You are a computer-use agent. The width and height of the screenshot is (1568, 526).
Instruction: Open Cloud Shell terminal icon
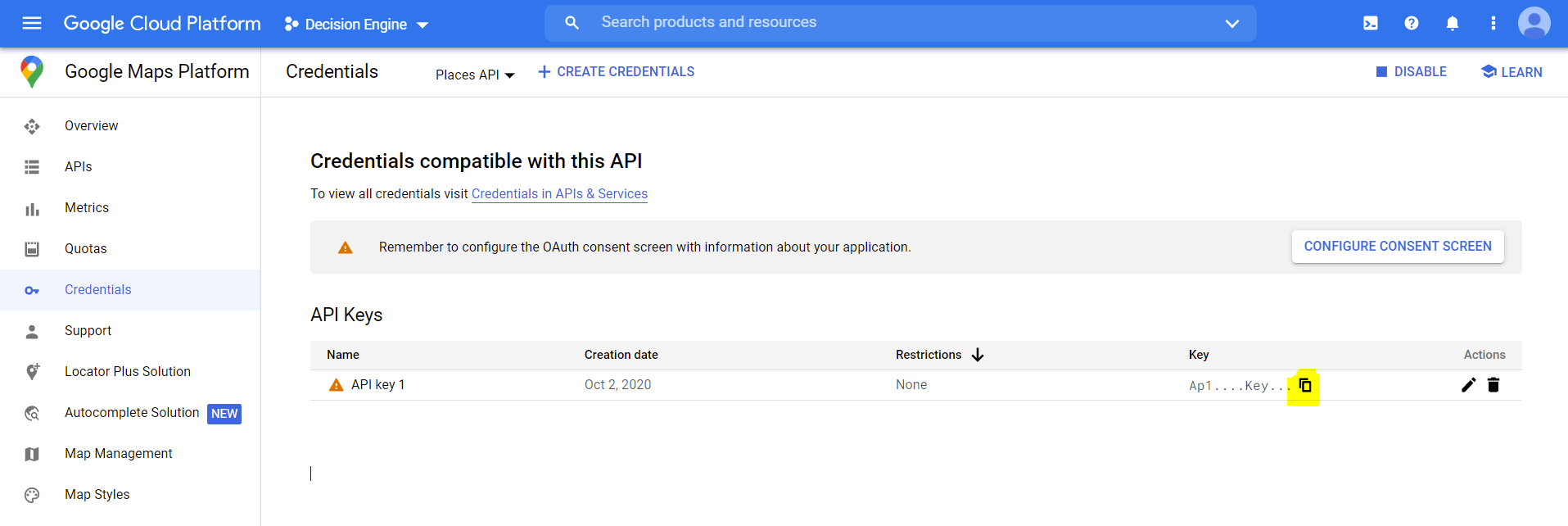tap(1371, 23)
